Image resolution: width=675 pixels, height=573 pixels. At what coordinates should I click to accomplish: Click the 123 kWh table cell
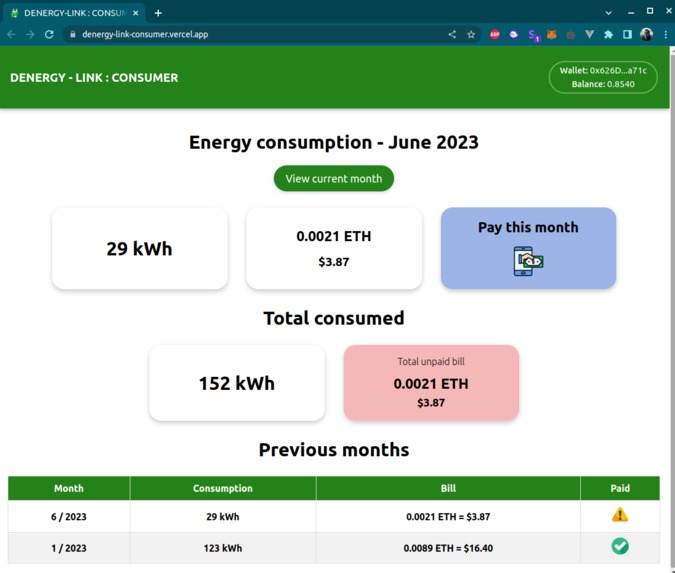tap(223, 548)
